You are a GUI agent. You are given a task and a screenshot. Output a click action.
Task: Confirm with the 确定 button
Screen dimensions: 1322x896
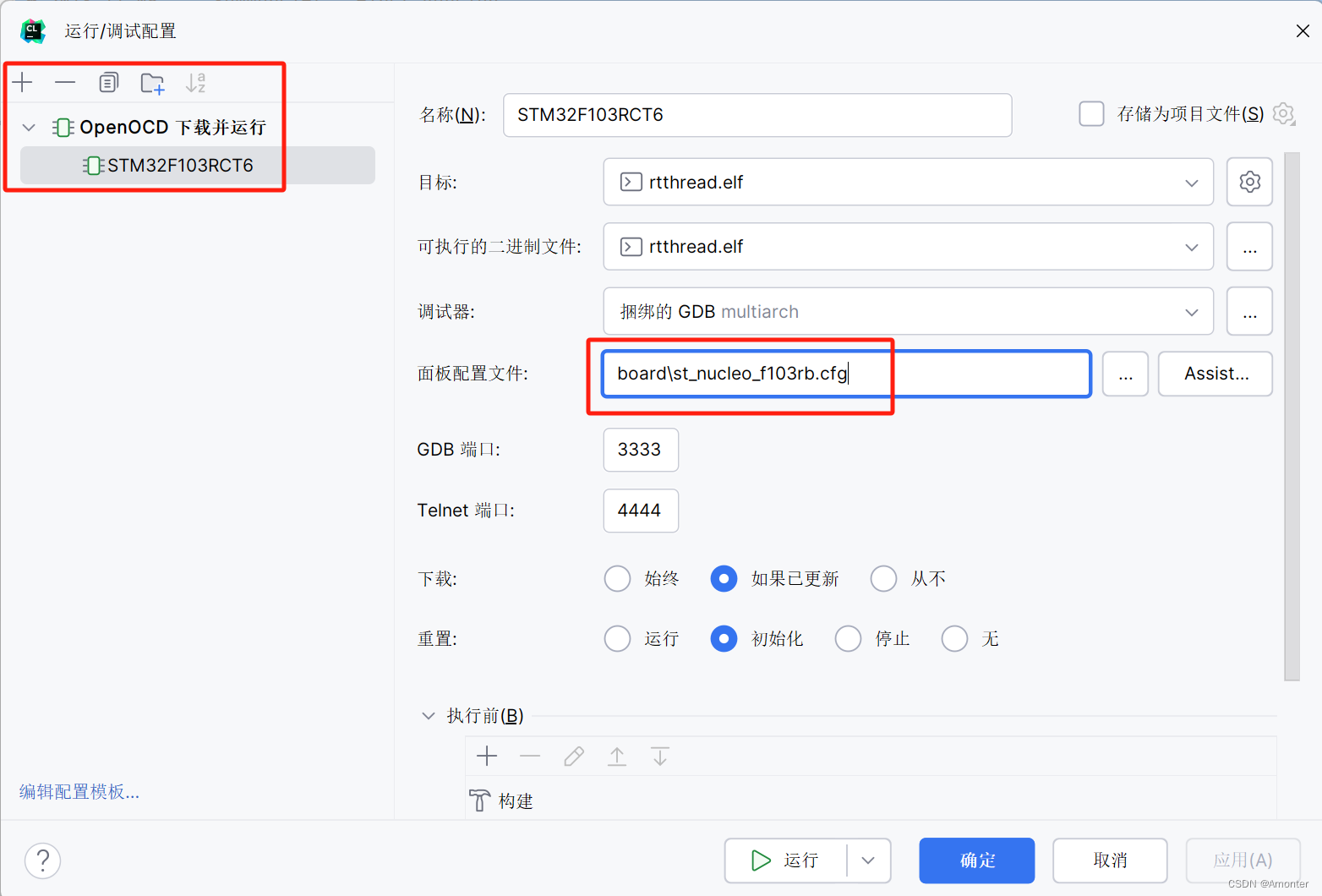pyautogui.click(x=977, y=860)
